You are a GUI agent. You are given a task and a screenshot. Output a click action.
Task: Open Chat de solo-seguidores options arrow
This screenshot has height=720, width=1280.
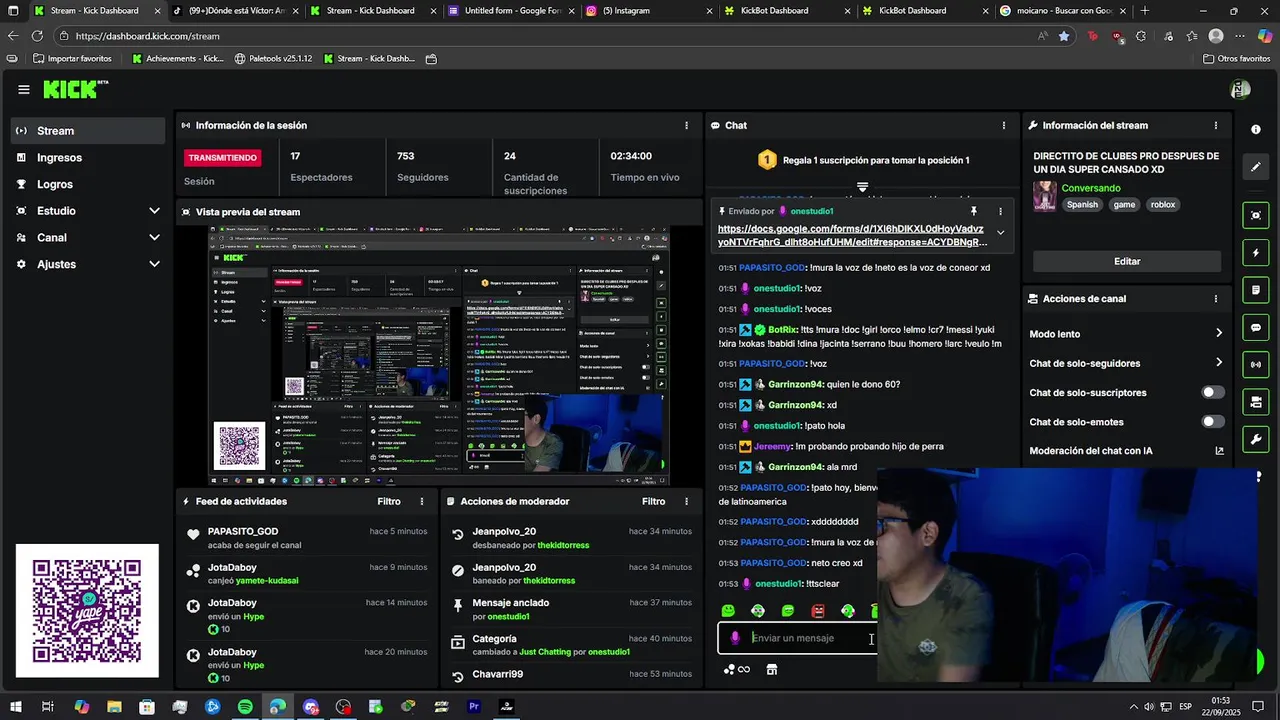point(1219,363)
